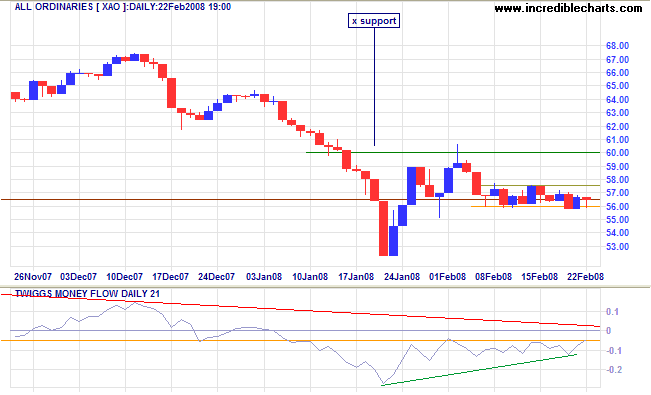
Task: Click the 17Dec07 date label
Action: (171, 277)
